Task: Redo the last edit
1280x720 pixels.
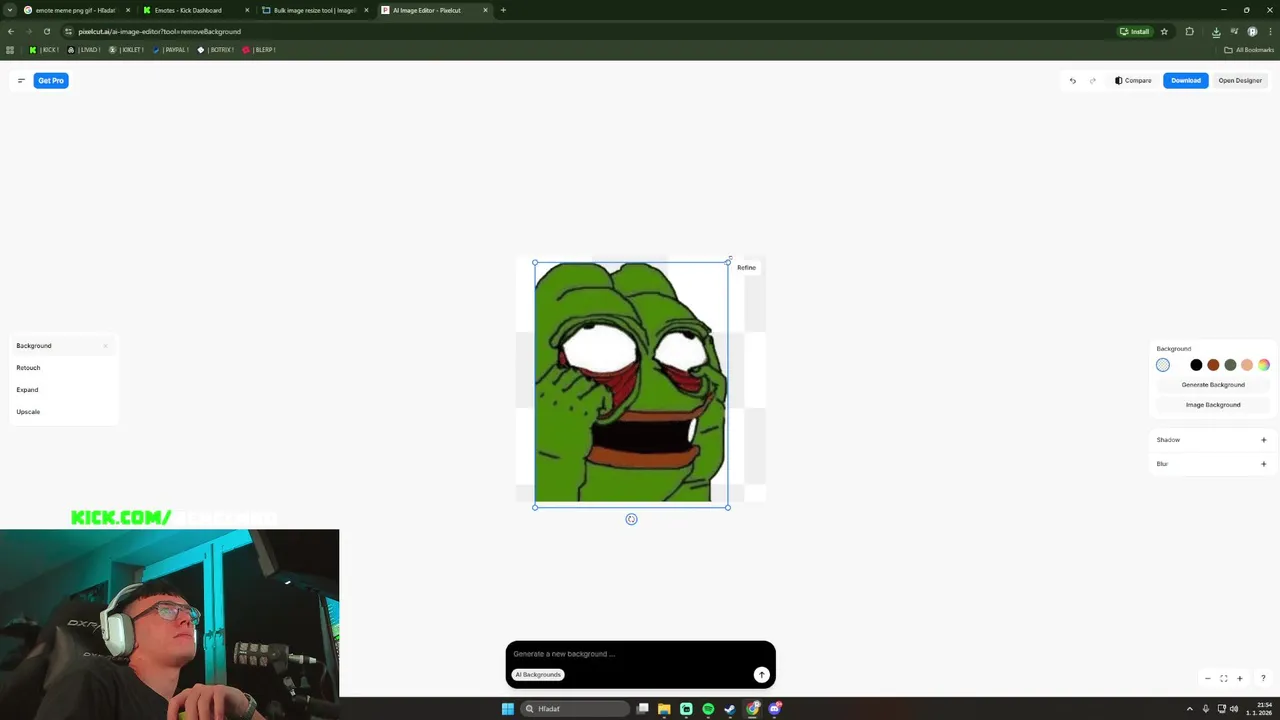Action: coord(1093,81)
